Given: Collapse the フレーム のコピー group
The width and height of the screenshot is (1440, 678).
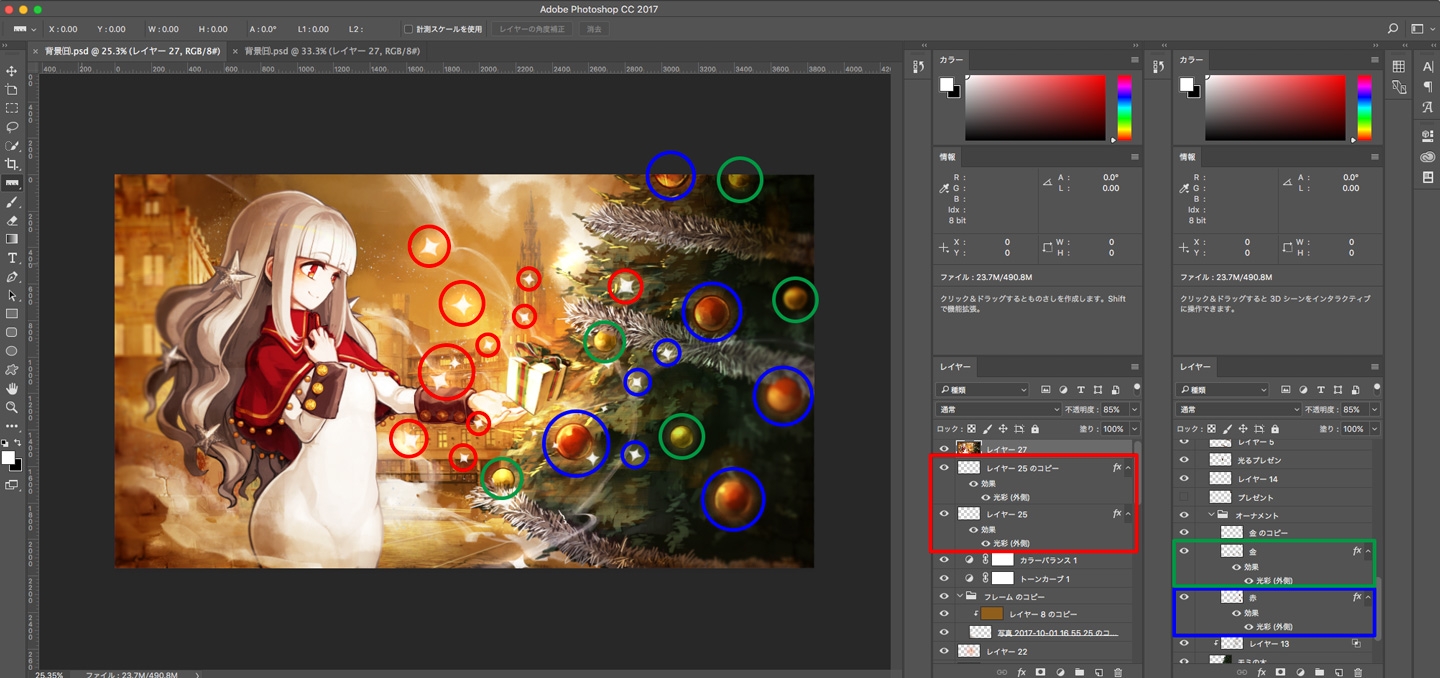Looking at the screenshot, I should (961, 596).
